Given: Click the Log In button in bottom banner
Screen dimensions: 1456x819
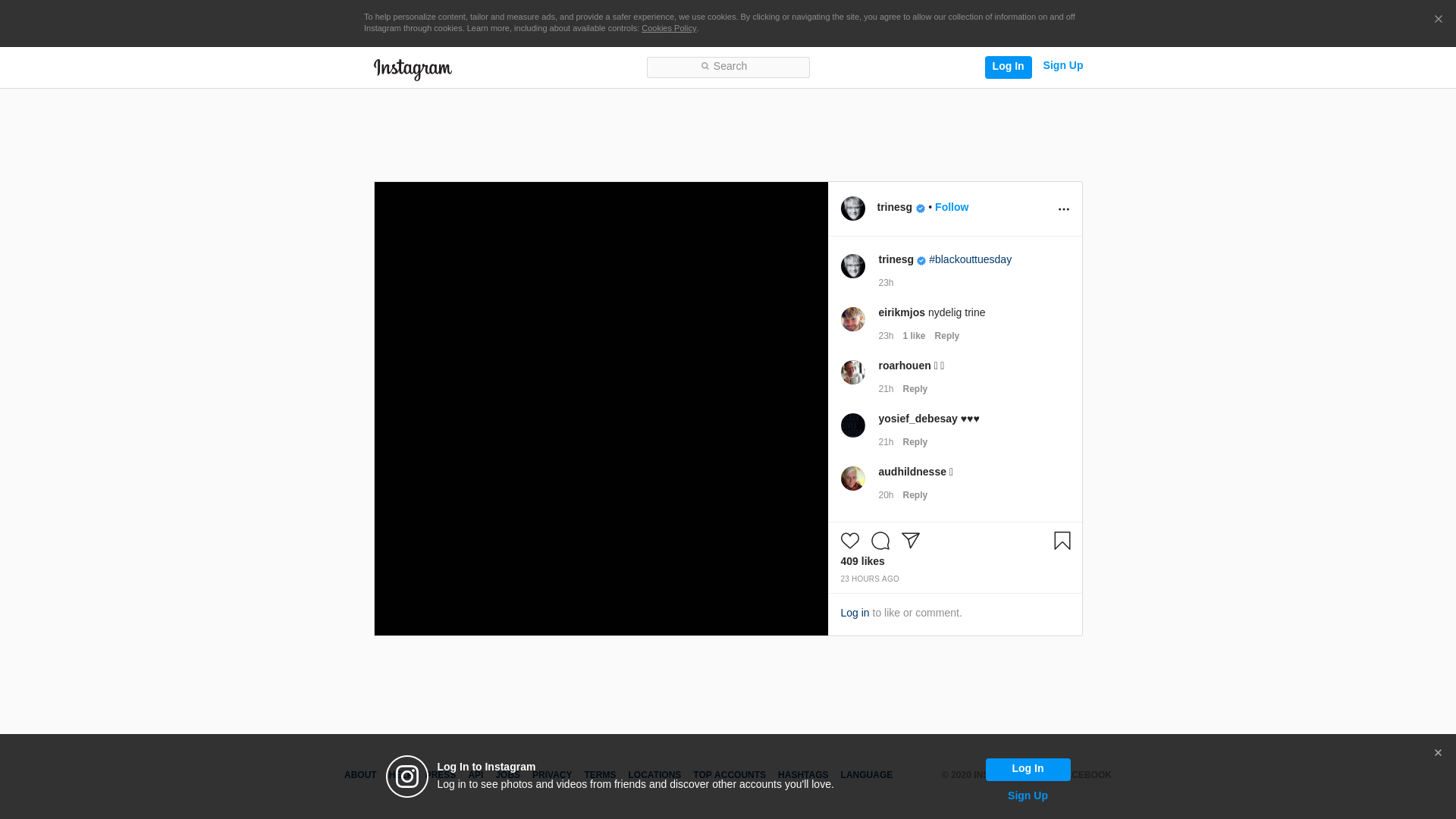Looking at the screenshot, I should [1028, 770].
